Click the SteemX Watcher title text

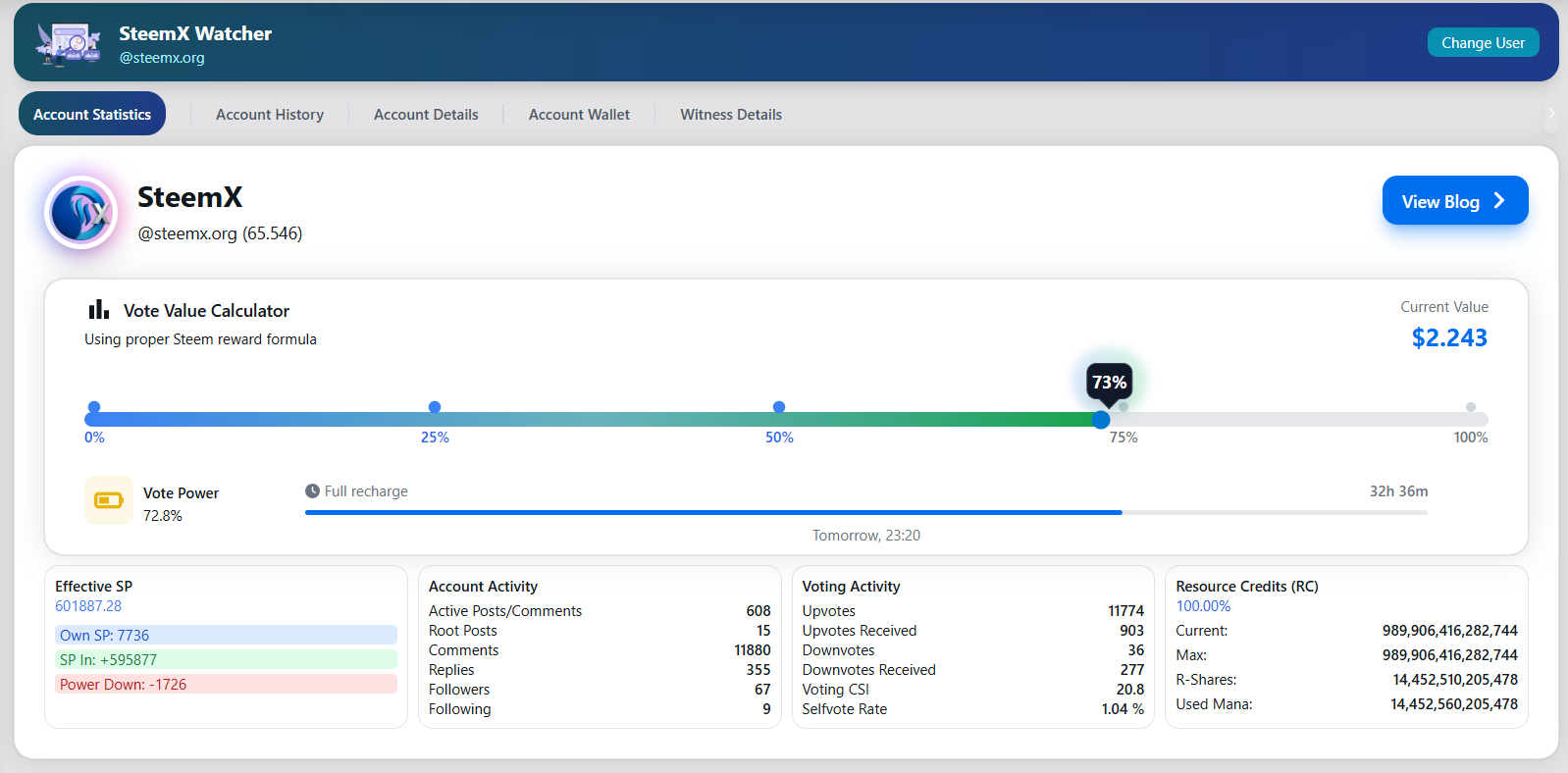tap(195, 33)
